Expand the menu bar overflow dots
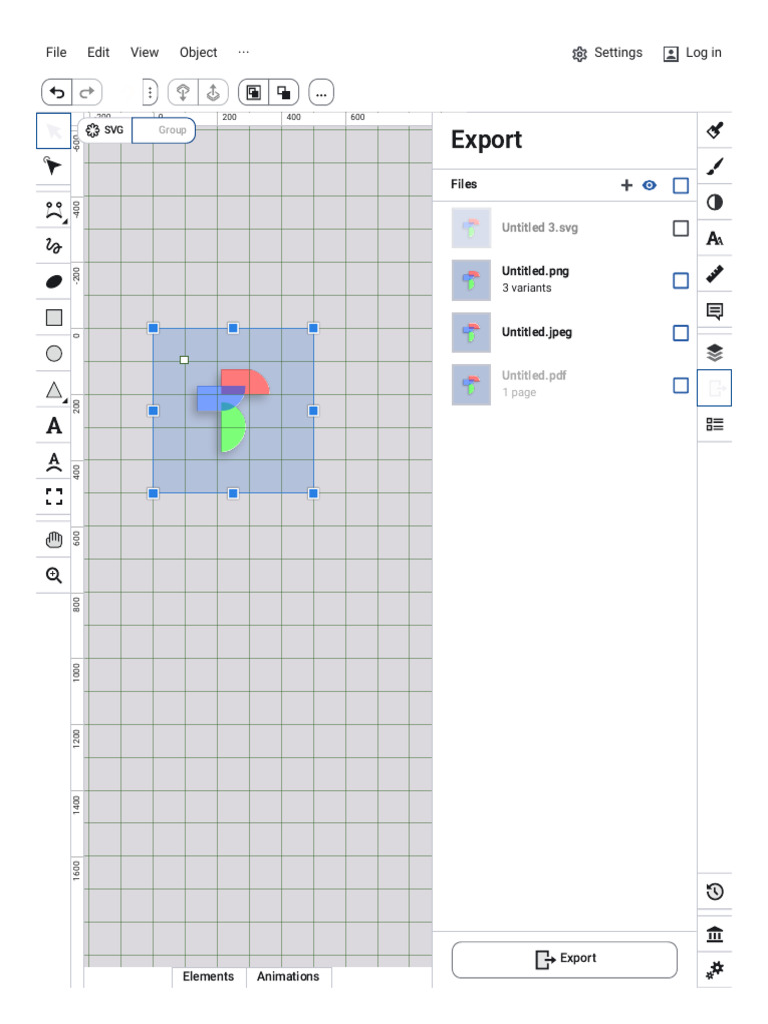The width and height of the screenshot is (768, 1024). tap(244, 52)
